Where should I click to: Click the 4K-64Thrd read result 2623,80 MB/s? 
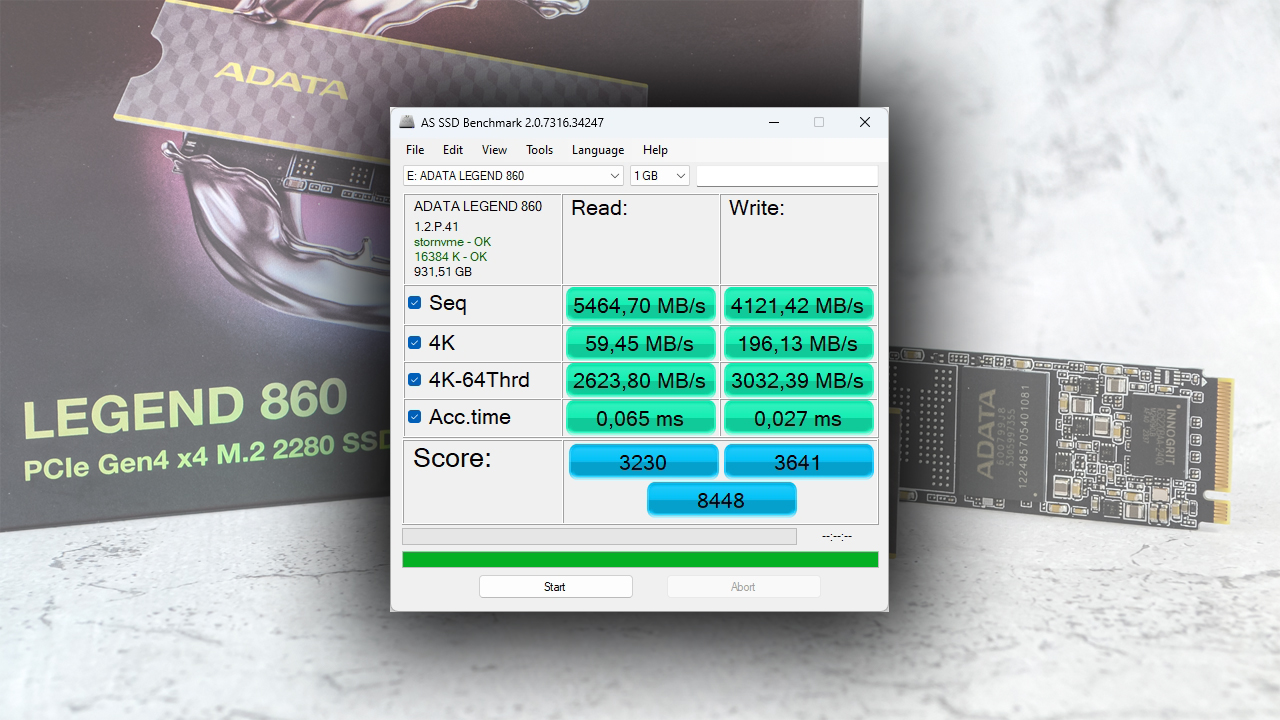(640, 380)
